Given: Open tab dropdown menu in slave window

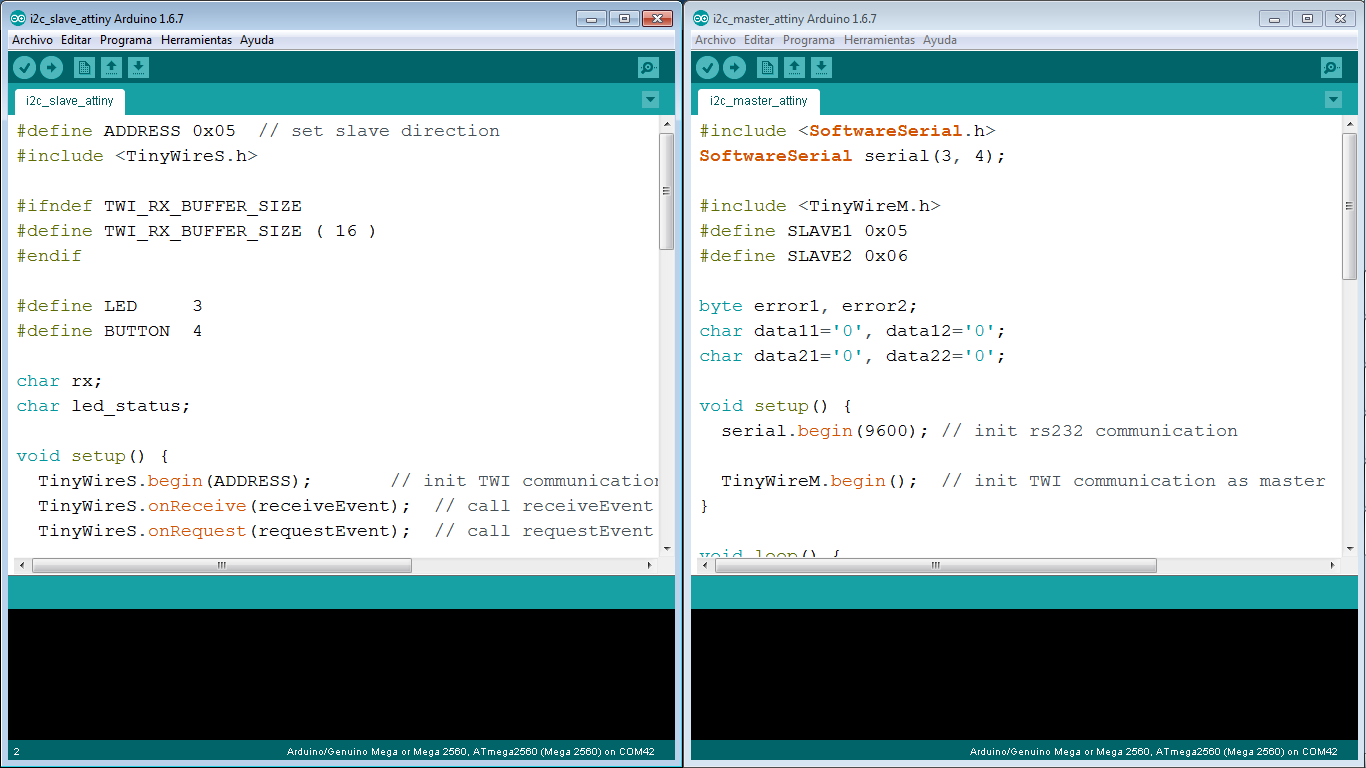Looking at the screenshot, I should click(650, 99).
